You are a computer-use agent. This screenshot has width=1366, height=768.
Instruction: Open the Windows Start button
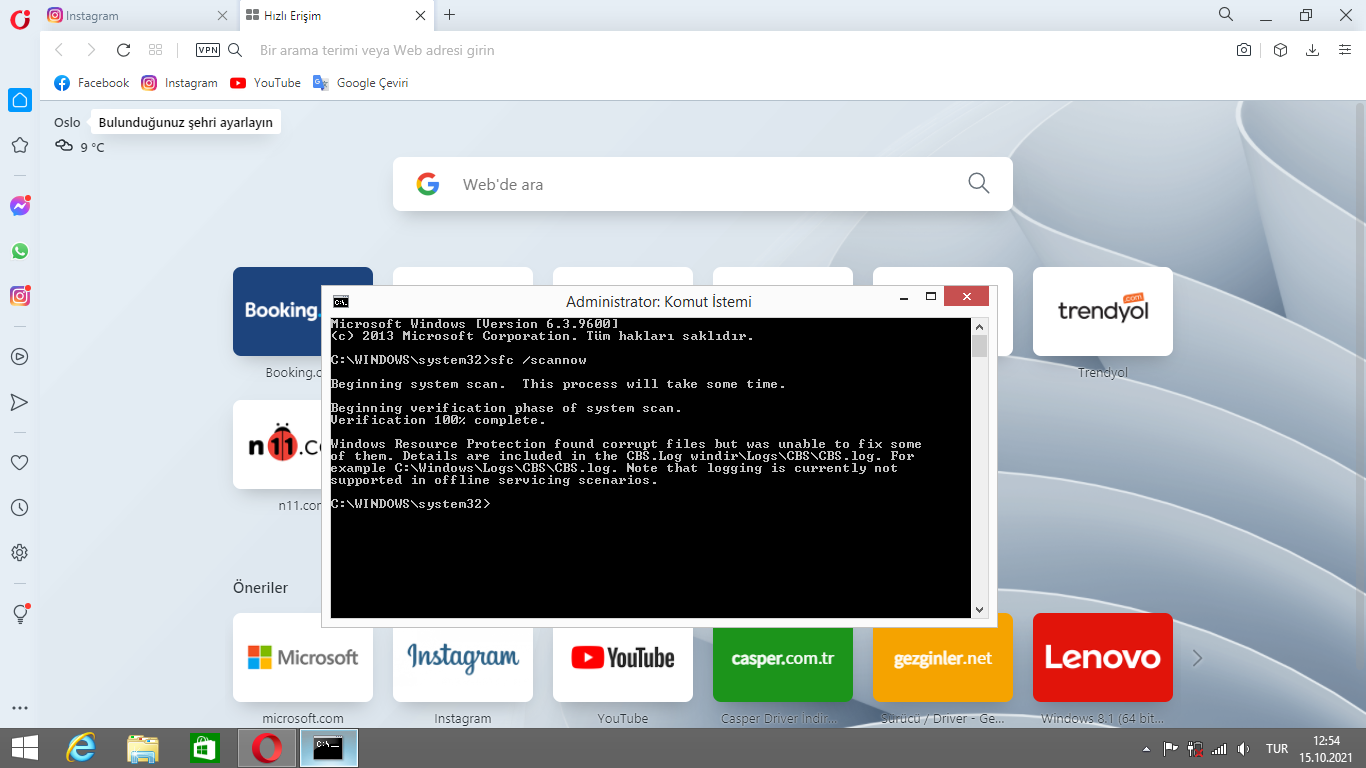coord(24,748)
